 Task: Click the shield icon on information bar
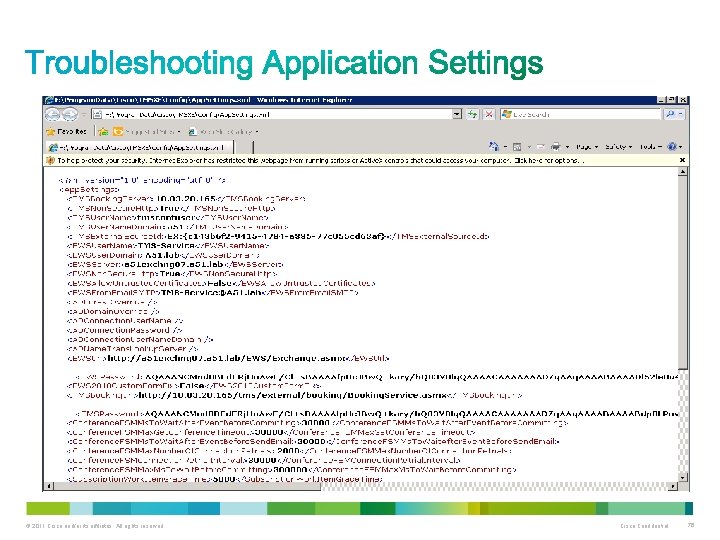coord(51,161)
